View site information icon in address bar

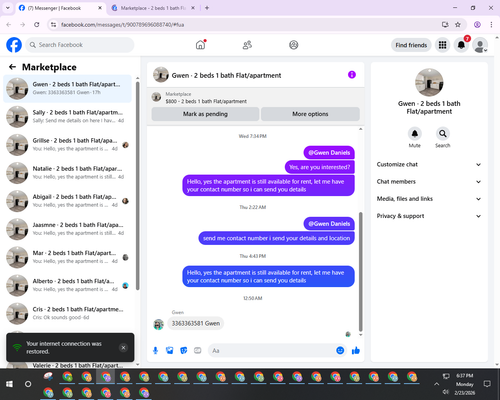point(53,25)
